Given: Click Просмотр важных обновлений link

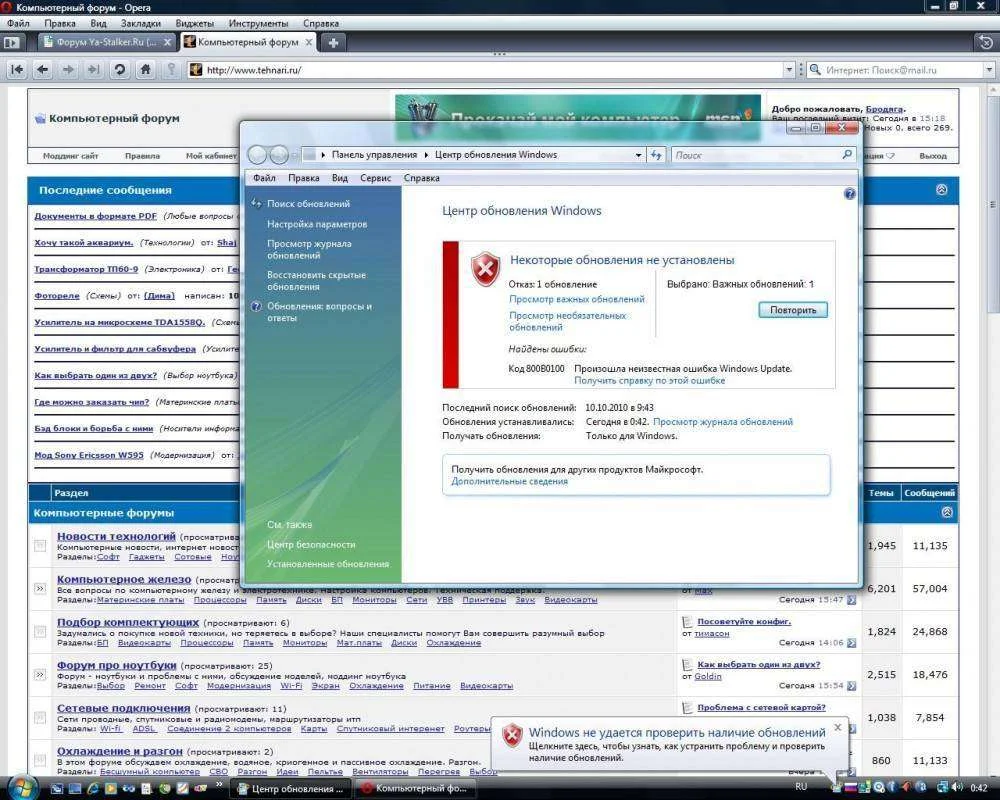Looking at the screenshot, I should click(577, 299).
